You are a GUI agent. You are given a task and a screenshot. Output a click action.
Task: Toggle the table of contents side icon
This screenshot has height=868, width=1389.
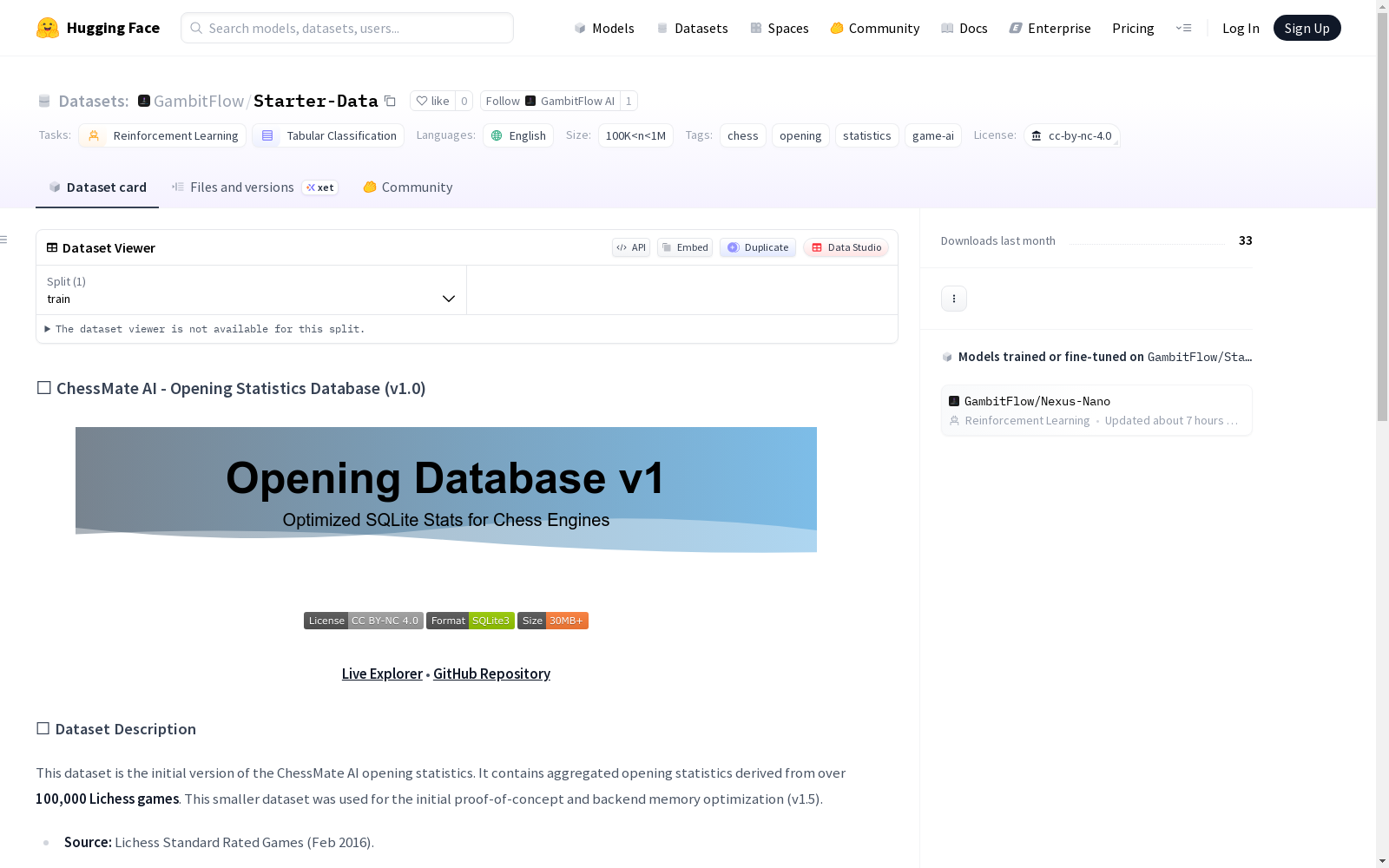point(4,240)
